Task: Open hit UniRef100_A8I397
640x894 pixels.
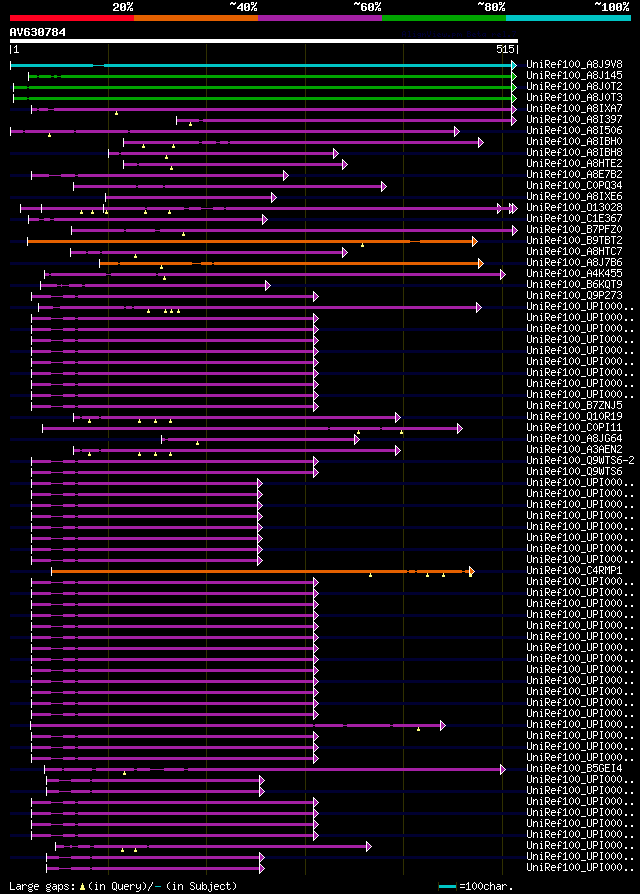Action: pos(574,120)
